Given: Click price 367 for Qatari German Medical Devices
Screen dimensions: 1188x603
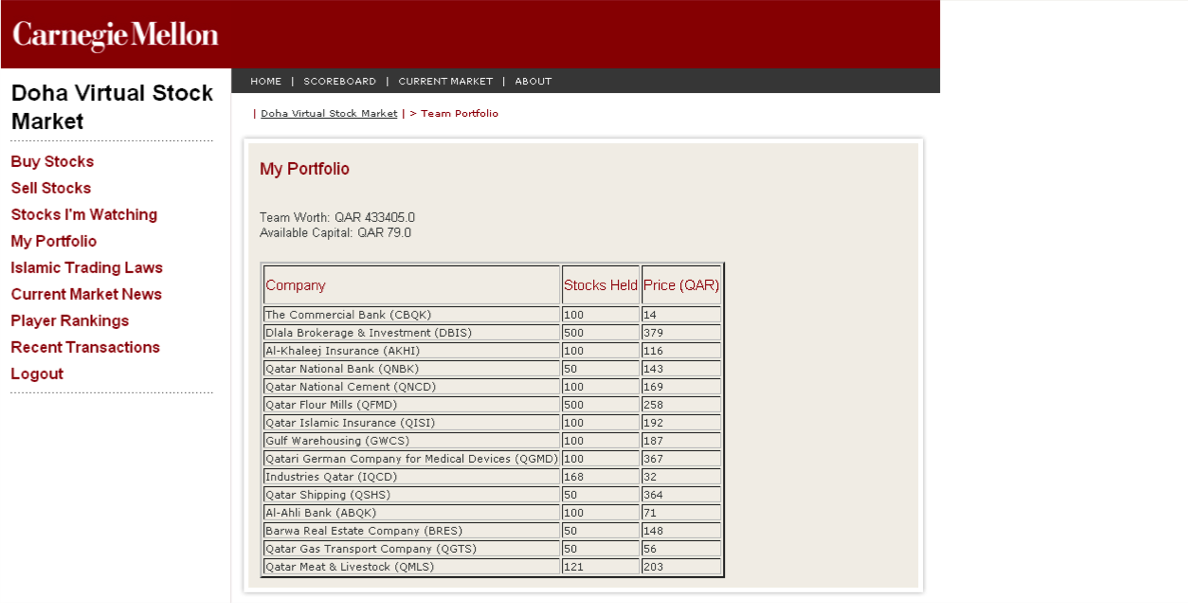Looking at the screenshot, I should [681, 458].
